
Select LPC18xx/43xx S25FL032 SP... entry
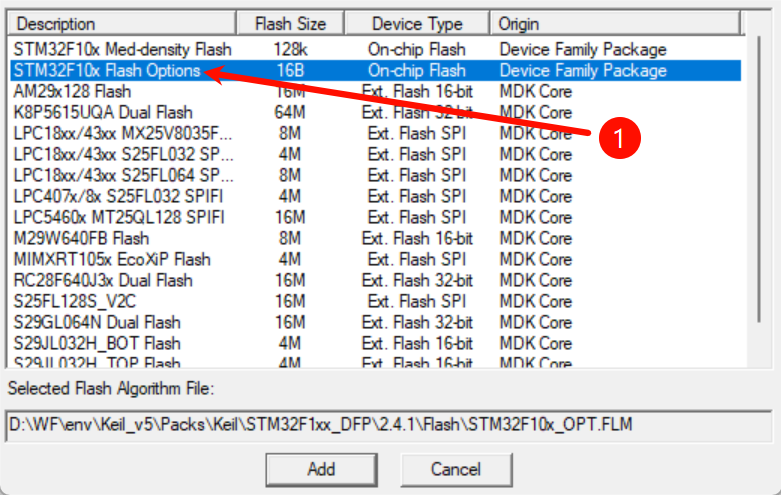tap(376, 154)
